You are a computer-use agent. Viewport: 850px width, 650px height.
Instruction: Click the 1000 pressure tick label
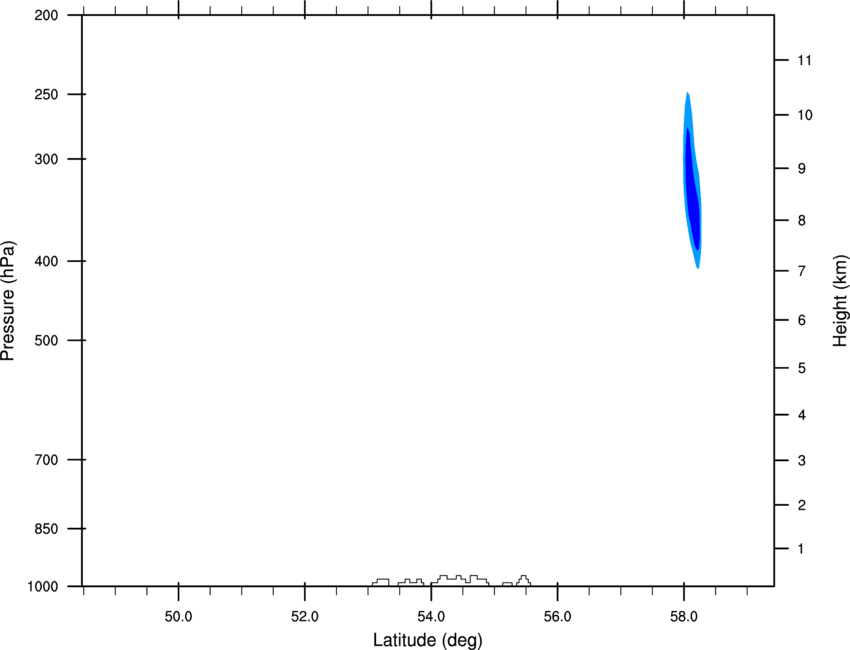tap(42, 586)
